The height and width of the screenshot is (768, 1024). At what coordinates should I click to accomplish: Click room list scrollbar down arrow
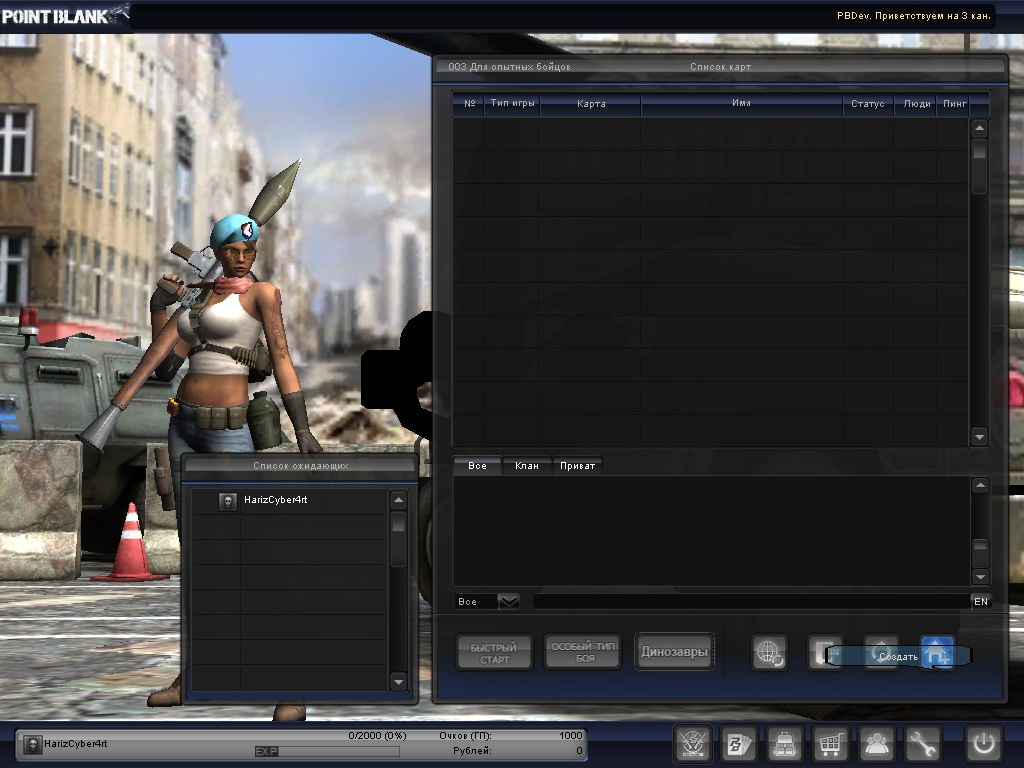point(979,436)
